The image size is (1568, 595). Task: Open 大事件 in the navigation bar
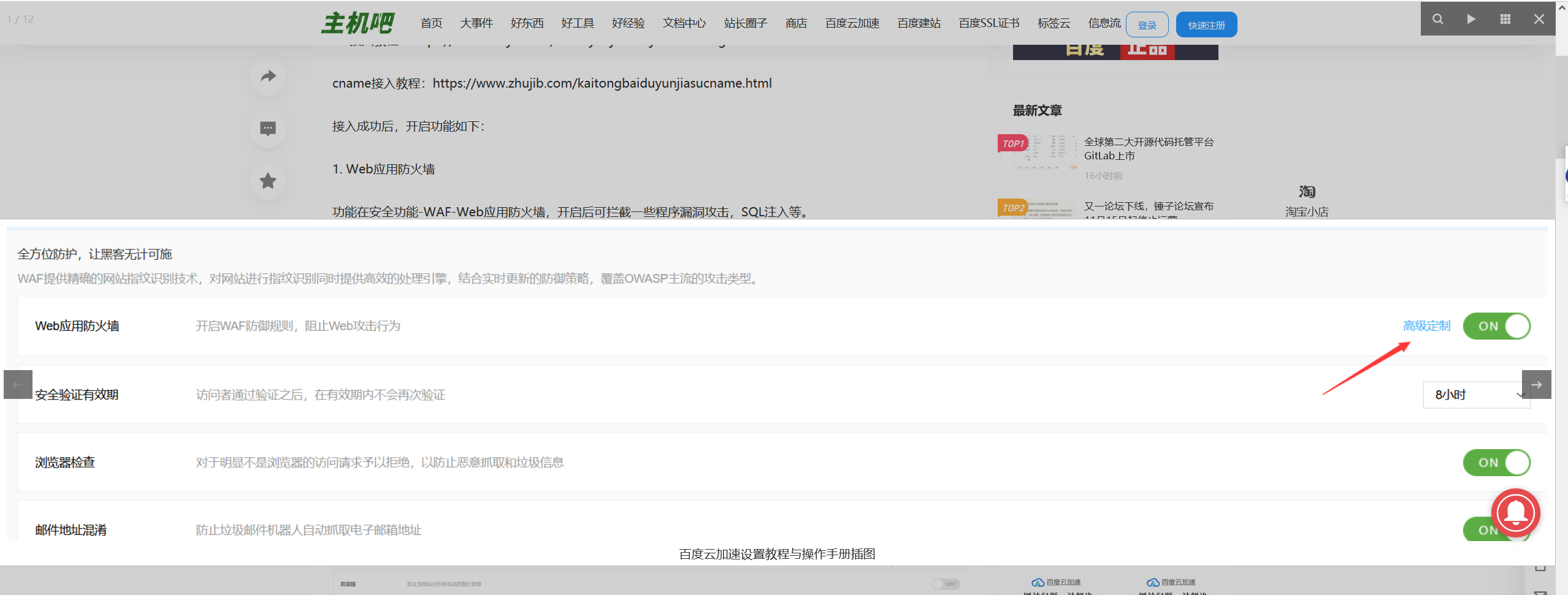pos(476,23)
